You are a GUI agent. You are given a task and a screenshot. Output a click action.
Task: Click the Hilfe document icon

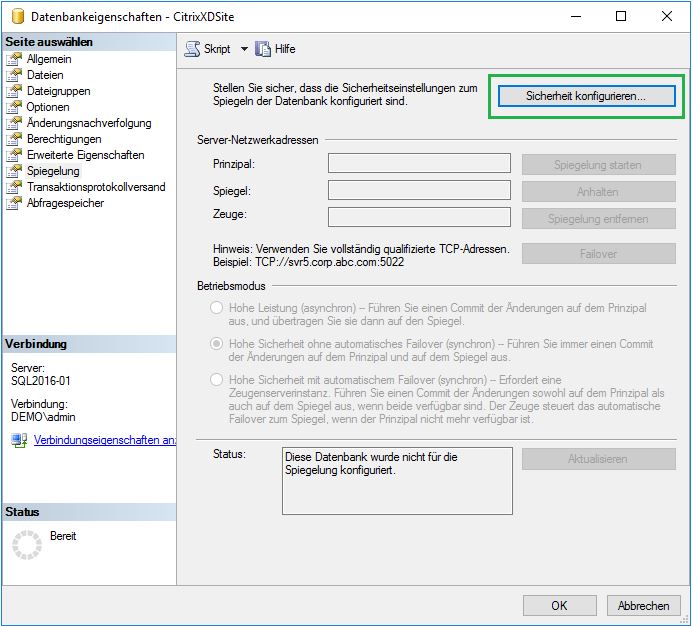click(x=263, y=49)
